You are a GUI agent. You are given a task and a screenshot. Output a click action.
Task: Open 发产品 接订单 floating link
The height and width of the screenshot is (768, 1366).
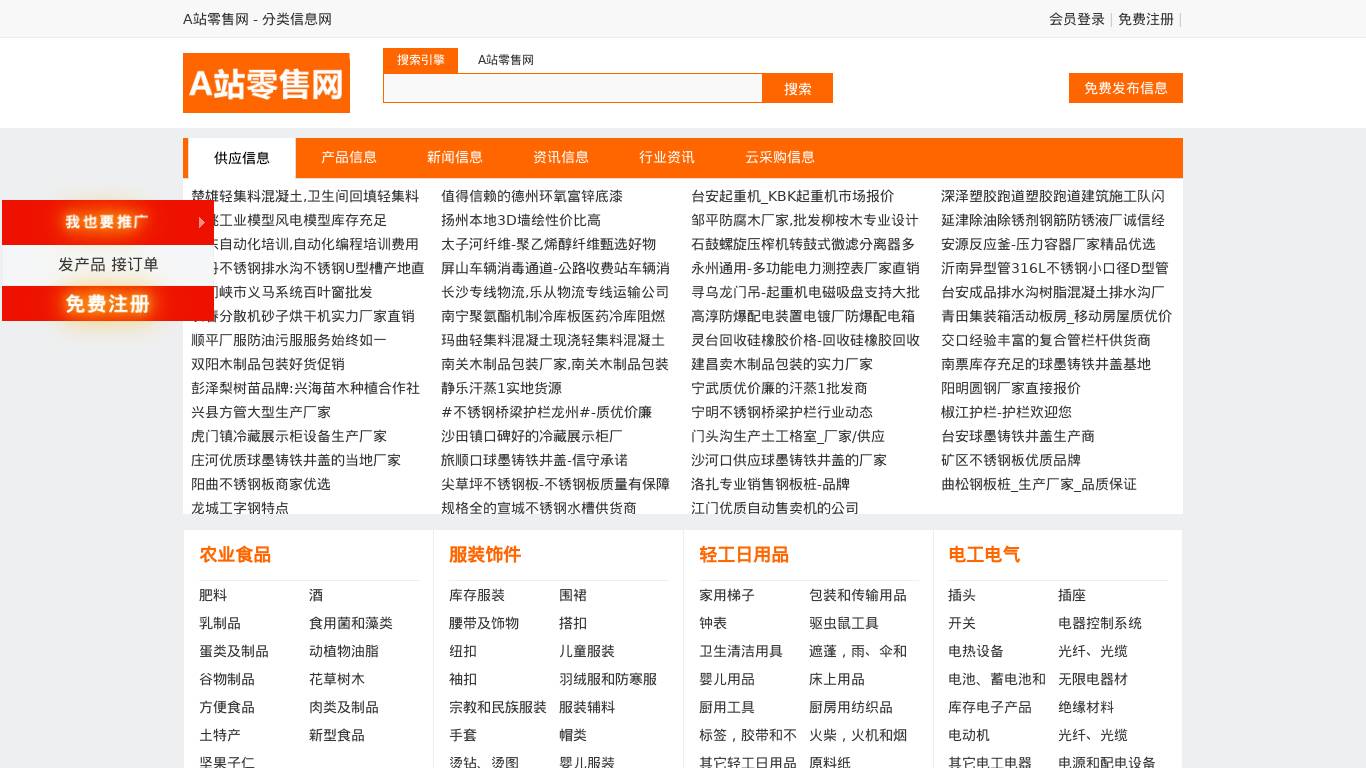pyautogui.click(x=108, y=265)
